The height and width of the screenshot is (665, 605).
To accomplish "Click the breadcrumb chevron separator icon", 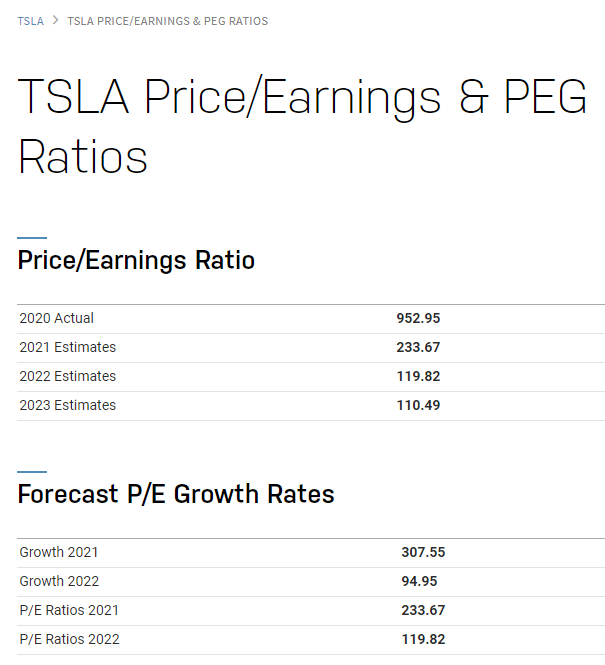I will pyautogui.click(x=55, y=21).
